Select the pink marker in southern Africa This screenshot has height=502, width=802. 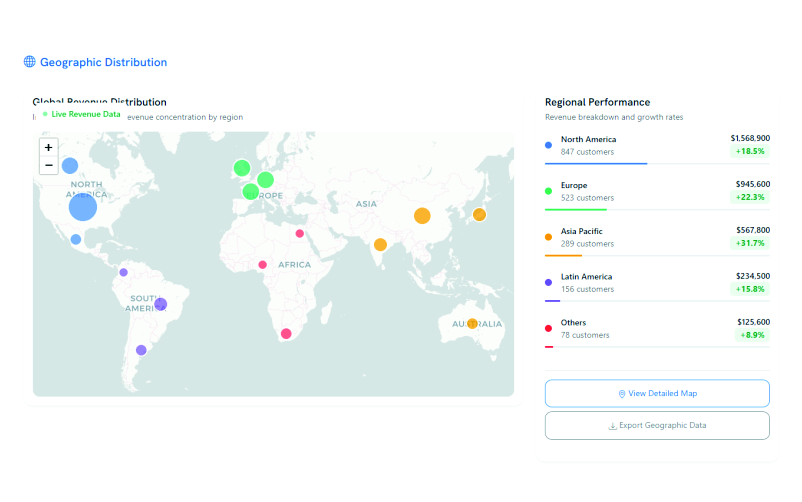click(286, 334)
